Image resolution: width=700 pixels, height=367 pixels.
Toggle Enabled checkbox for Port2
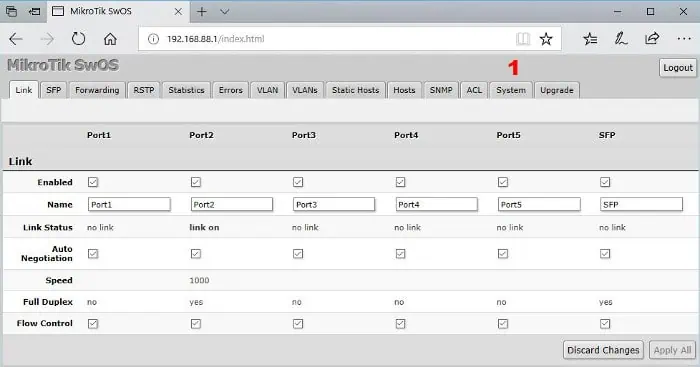pyautogui.click(x=196, y=182)
